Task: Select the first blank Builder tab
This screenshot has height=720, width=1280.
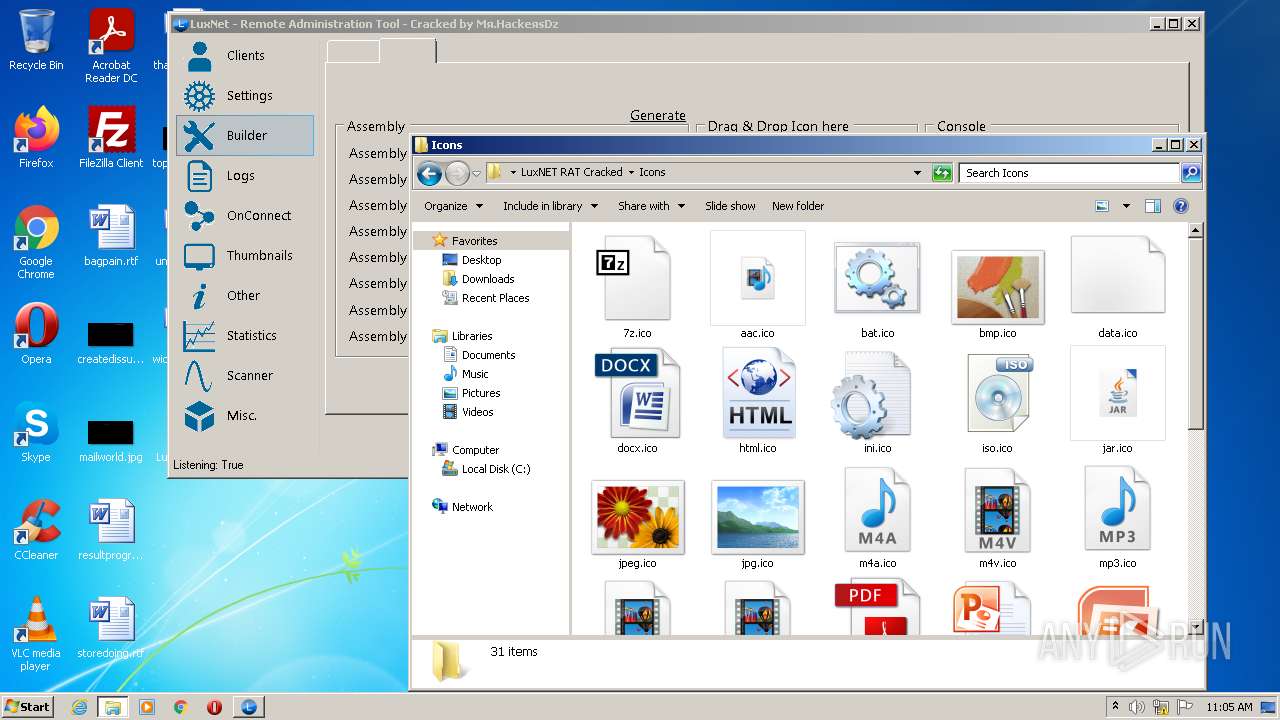Action: 353,52
